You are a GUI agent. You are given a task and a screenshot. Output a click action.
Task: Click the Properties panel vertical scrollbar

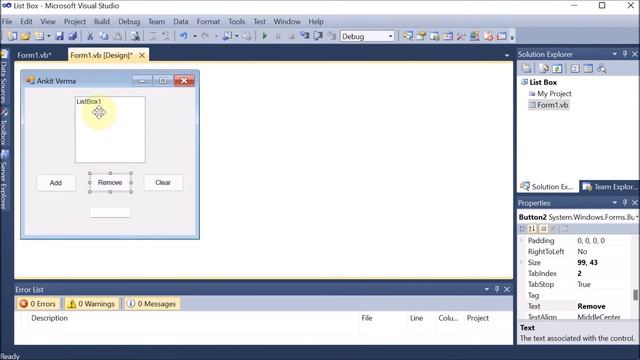[635, 295]
